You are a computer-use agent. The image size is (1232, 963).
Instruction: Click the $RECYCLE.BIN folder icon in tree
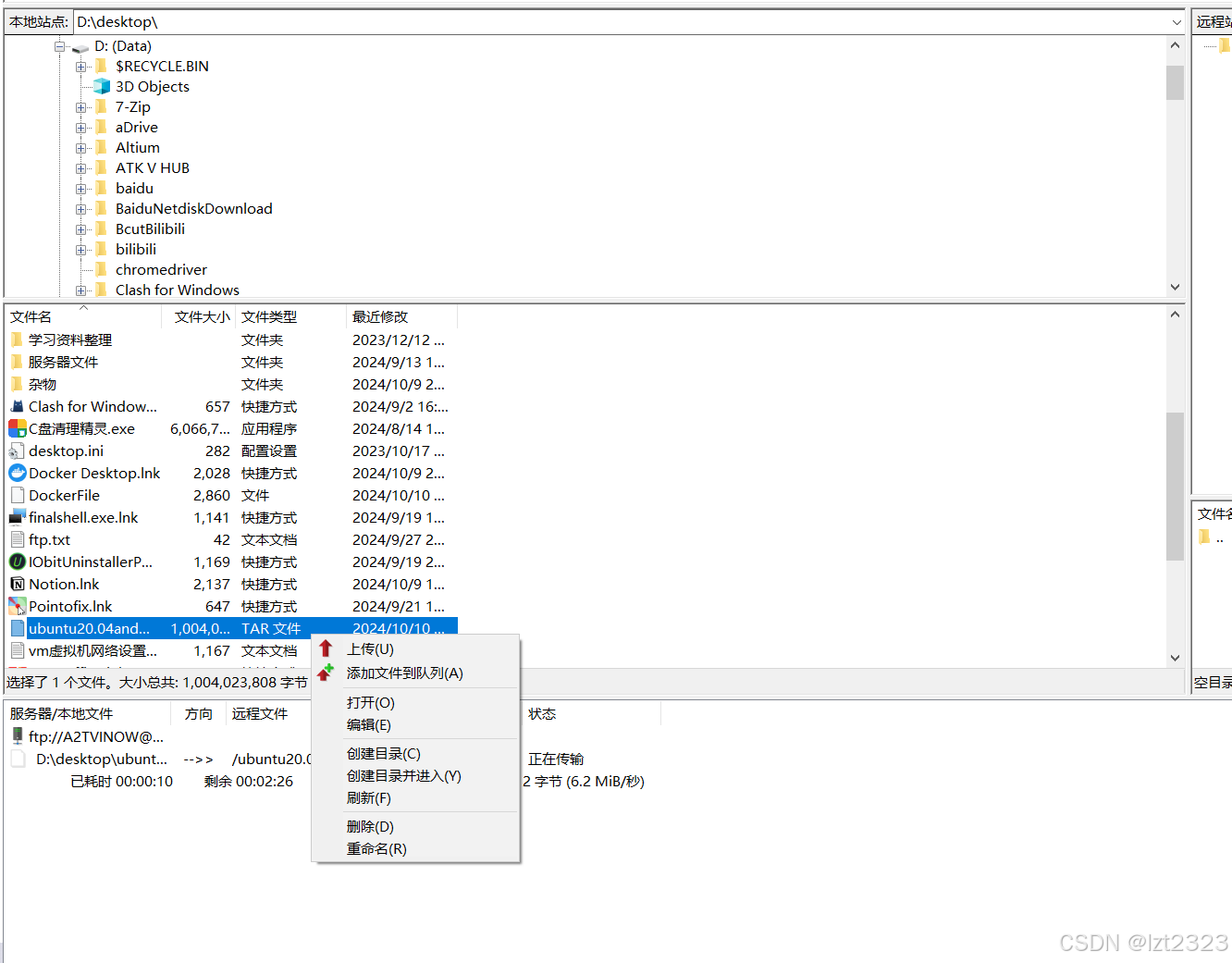pos(102,66)
